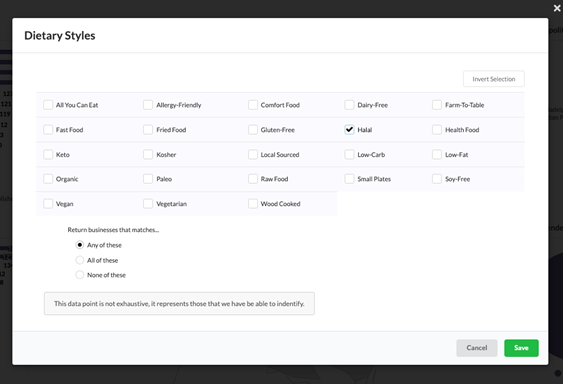563x384 pixels.
Task: Click the data point not exhaustive notice
Action: point(179,304)
